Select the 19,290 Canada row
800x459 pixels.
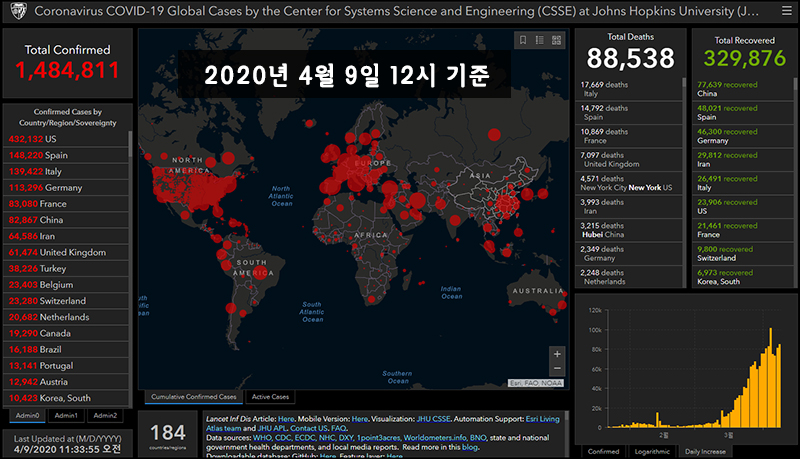[x=66, y=333]
